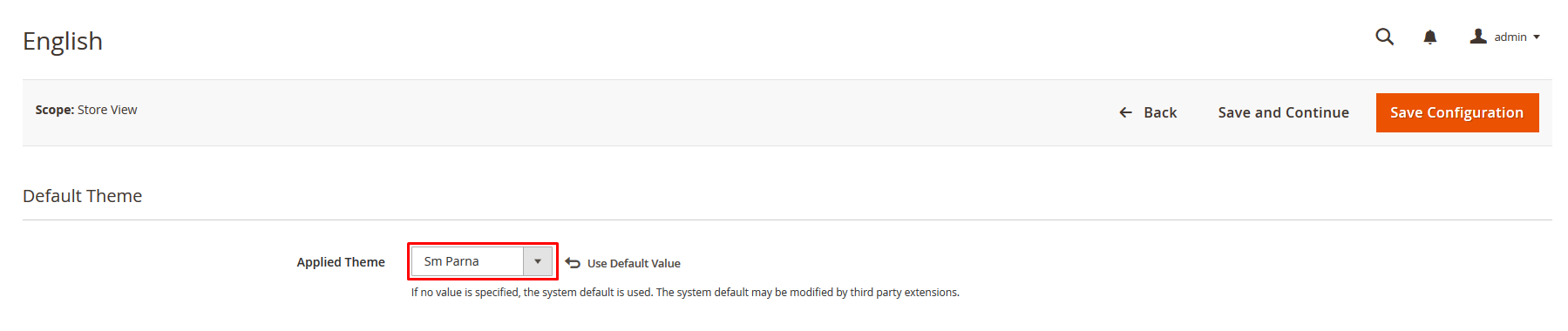
Task: Click Save and Continue
Action: click(x=1283, y=112)
